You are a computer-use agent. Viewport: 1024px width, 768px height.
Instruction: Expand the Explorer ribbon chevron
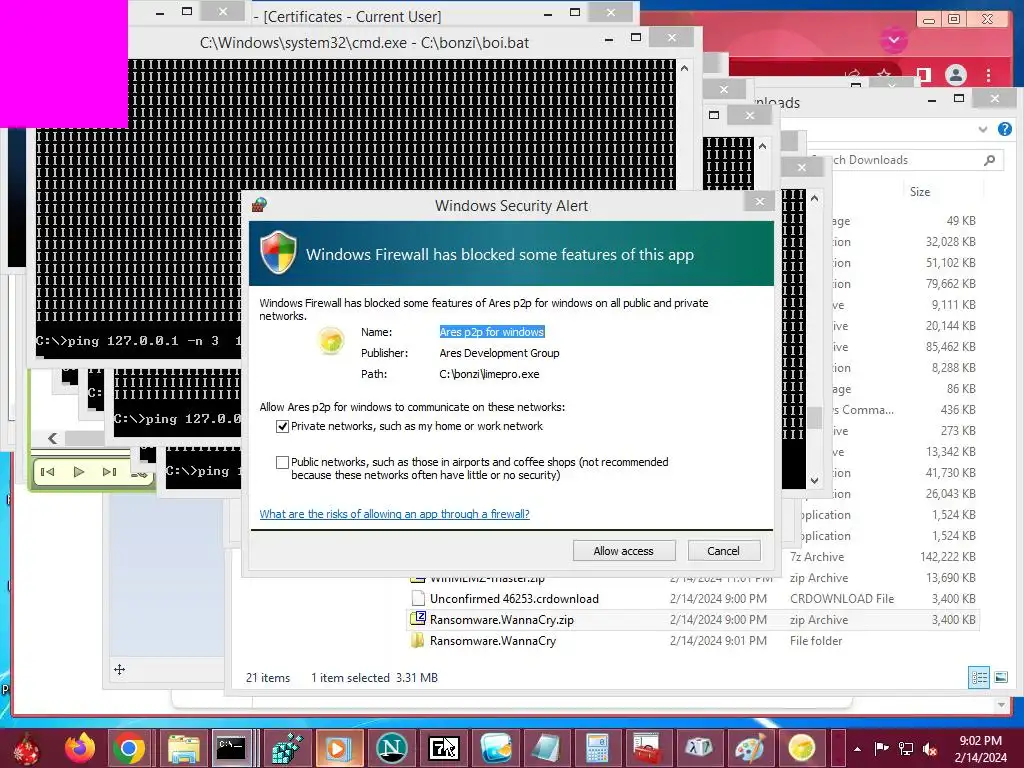click(x=983, y=129)
